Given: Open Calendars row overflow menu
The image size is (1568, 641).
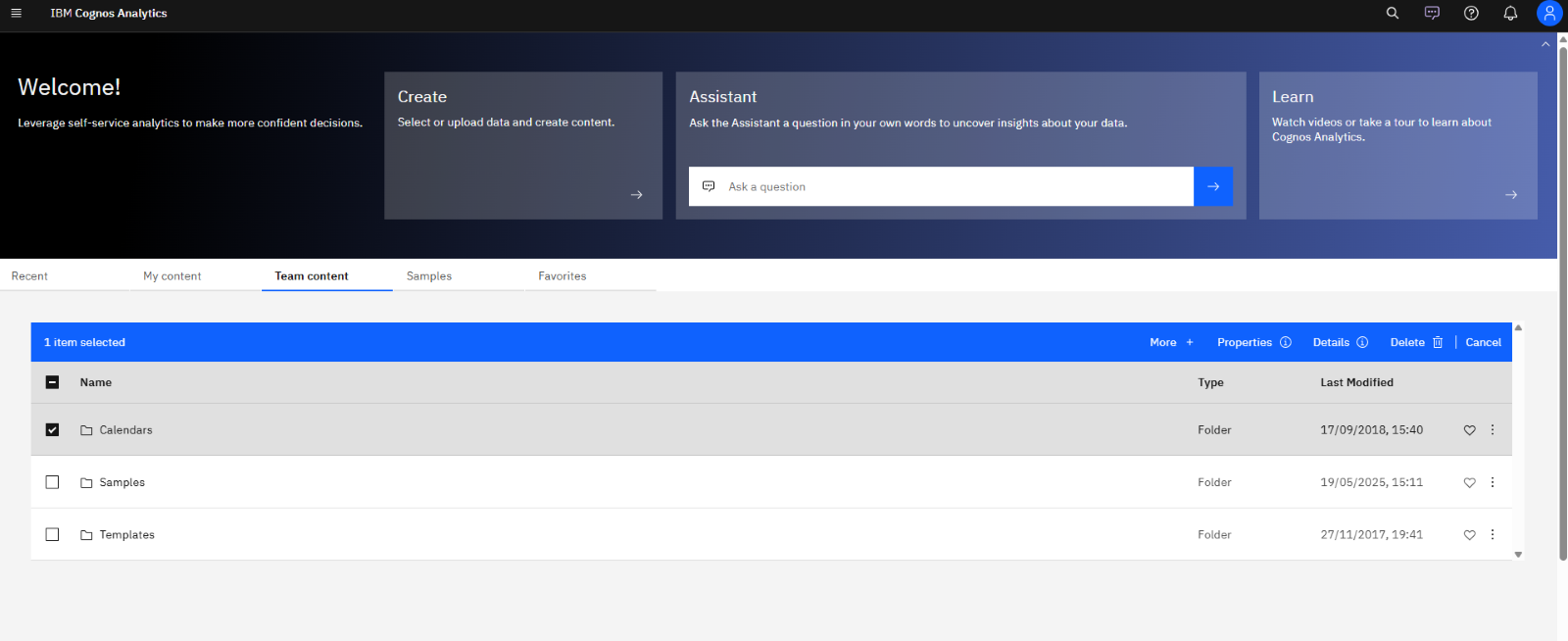Looking at the screenshot, I should [x=1493, y=430].
